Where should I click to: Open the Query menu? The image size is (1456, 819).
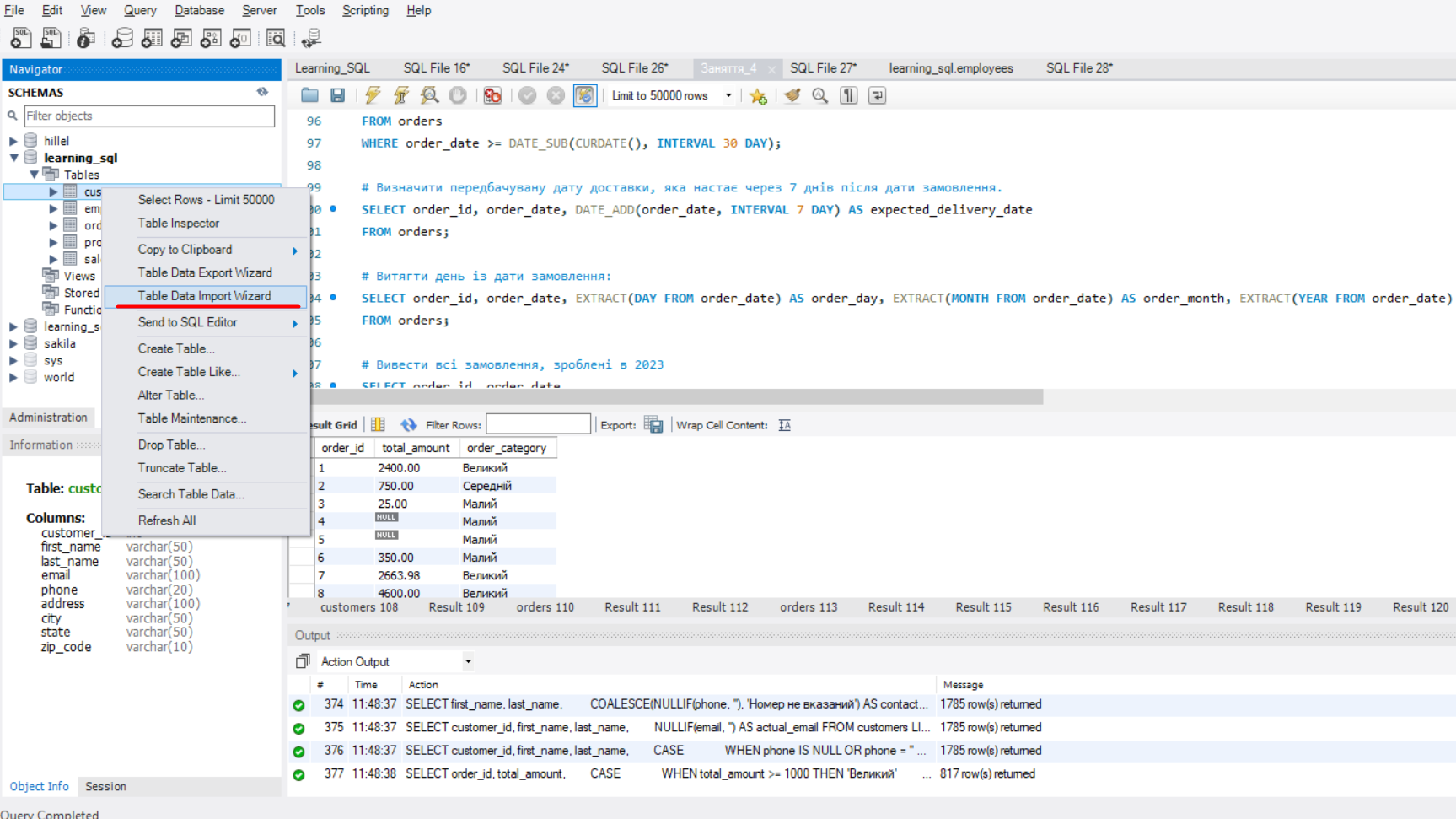point(139,10)
